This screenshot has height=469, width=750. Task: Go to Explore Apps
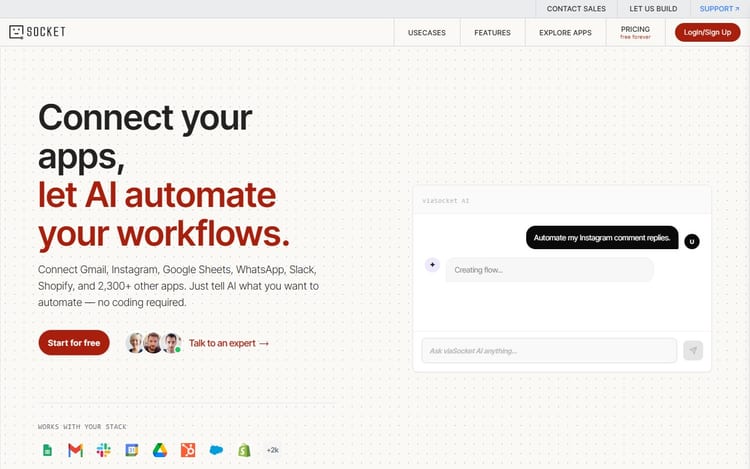pos(565,33)
